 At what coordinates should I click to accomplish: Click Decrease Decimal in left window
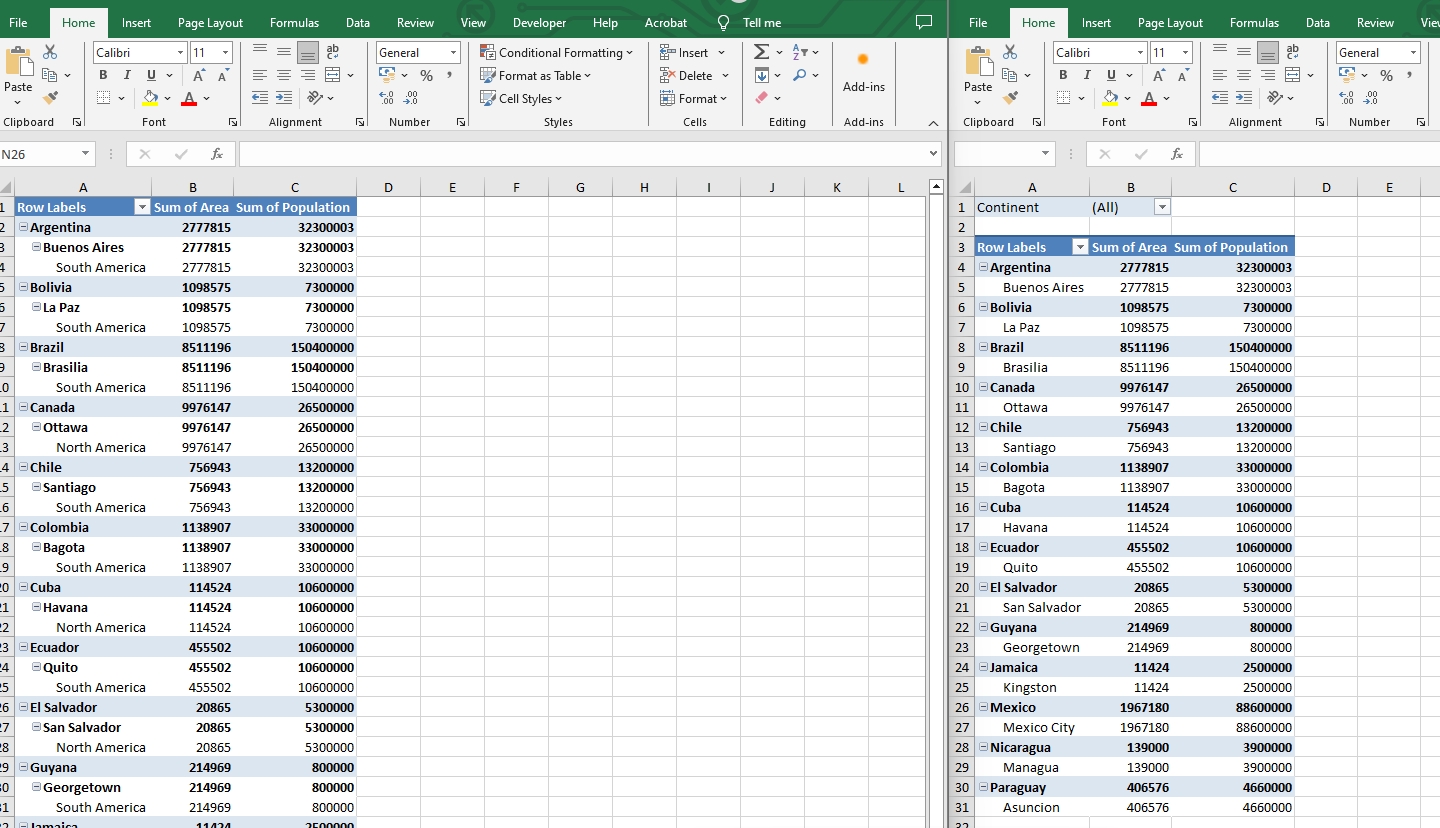[410, 98]
